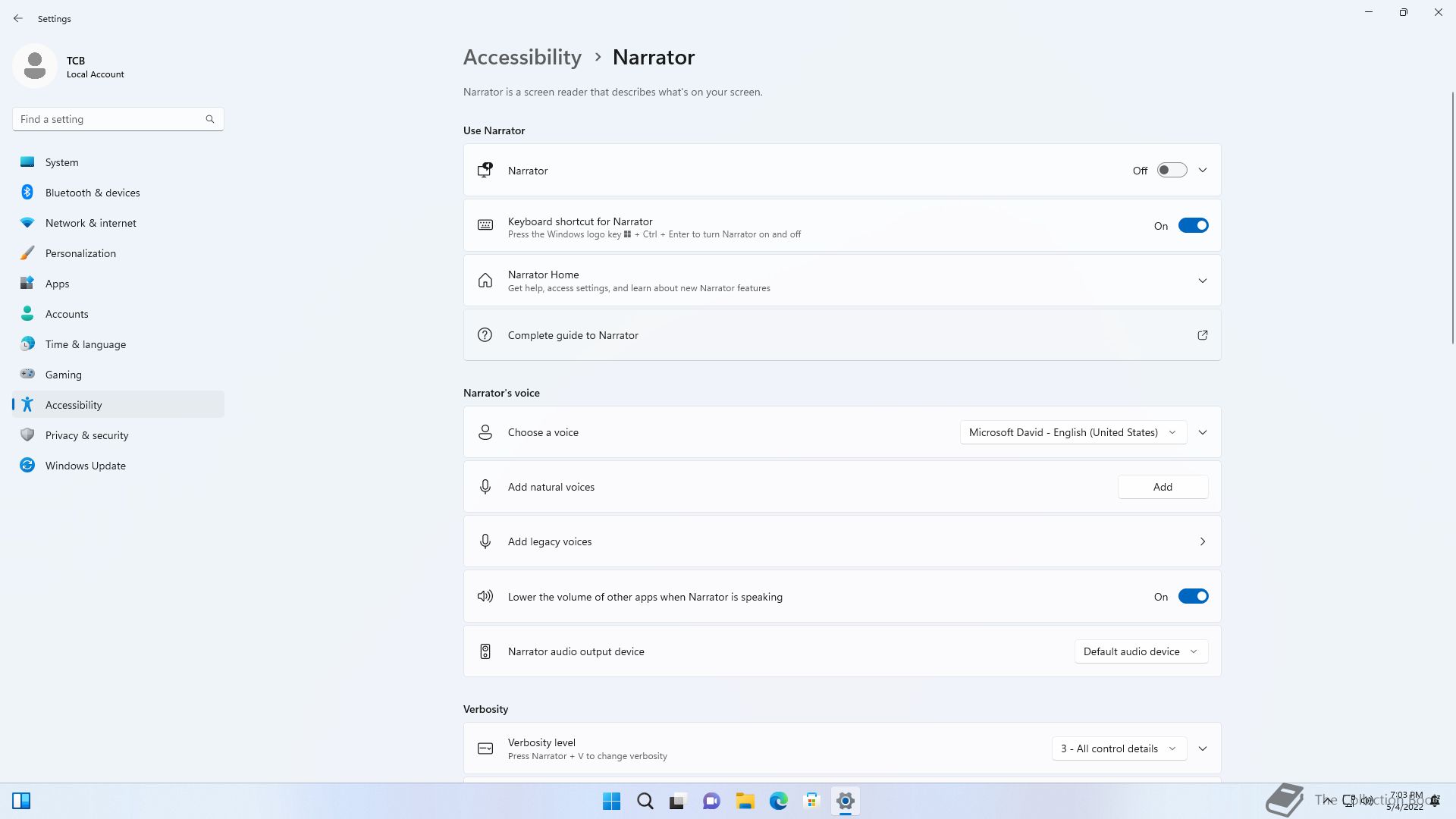Open Apps settings
This screenshot has height=819, width=1456.
(118, 284)
